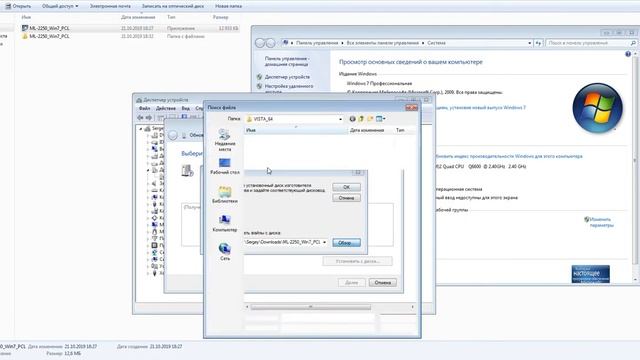This screenshot has height=360, width=640.
Task: Click forward arrow in Device Manager toolbar
Action: pyautogui.click(x=149, y=118)
